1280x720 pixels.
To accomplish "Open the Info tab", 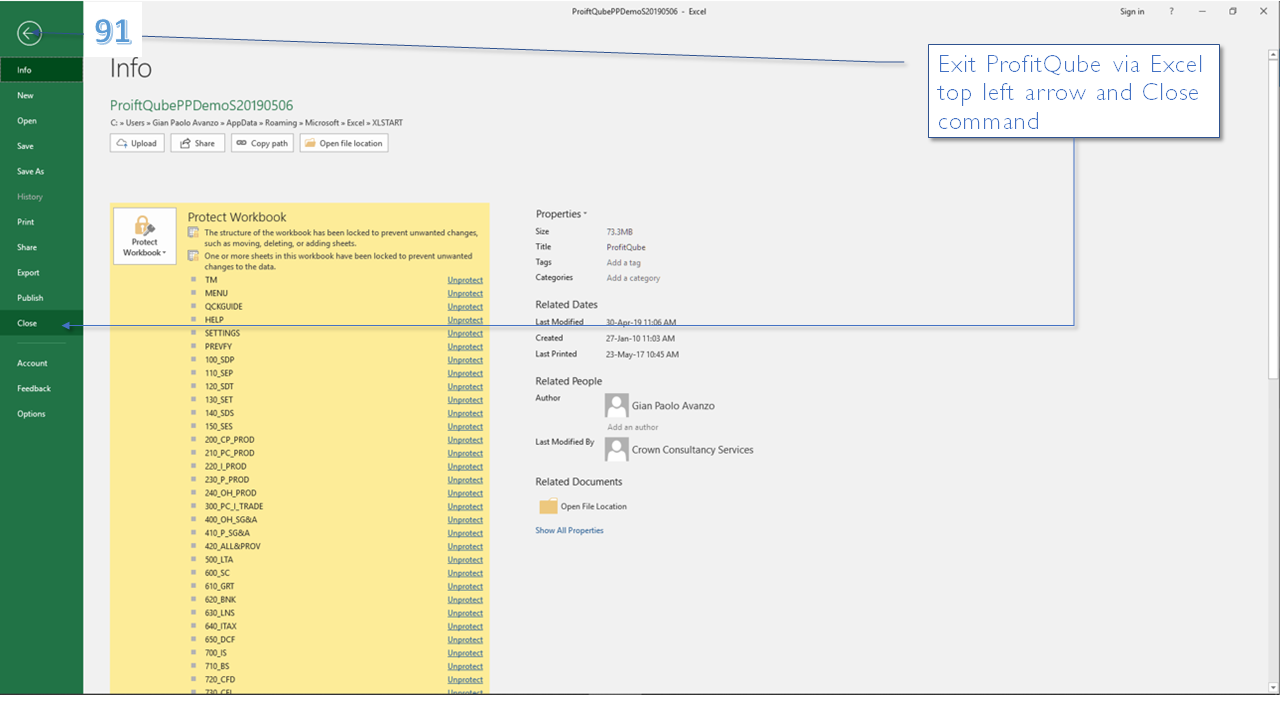I will 41,70.
